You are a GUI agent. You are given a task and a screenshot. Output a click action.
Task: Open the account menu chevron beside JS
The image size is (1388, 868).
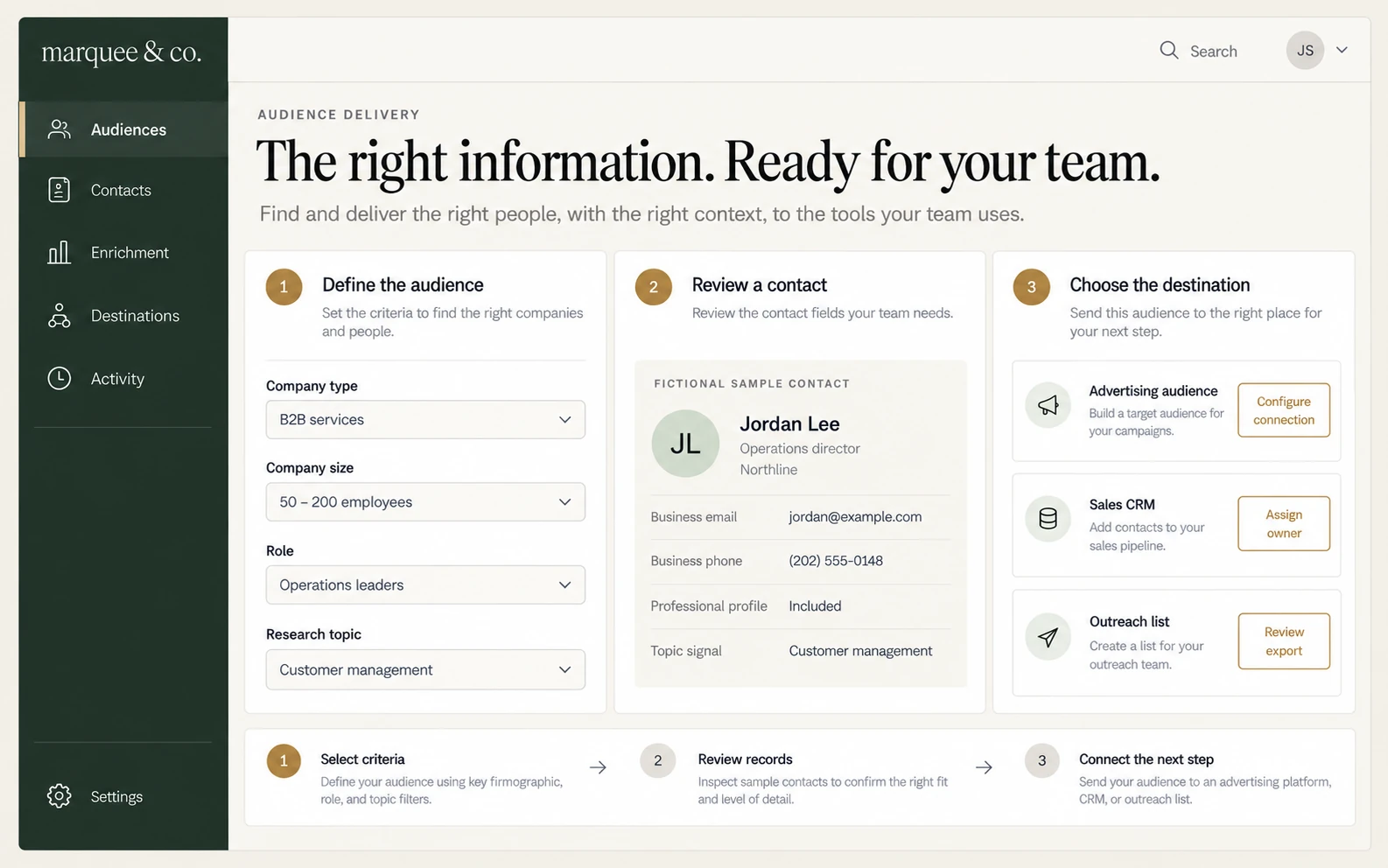pos(1342,50)
